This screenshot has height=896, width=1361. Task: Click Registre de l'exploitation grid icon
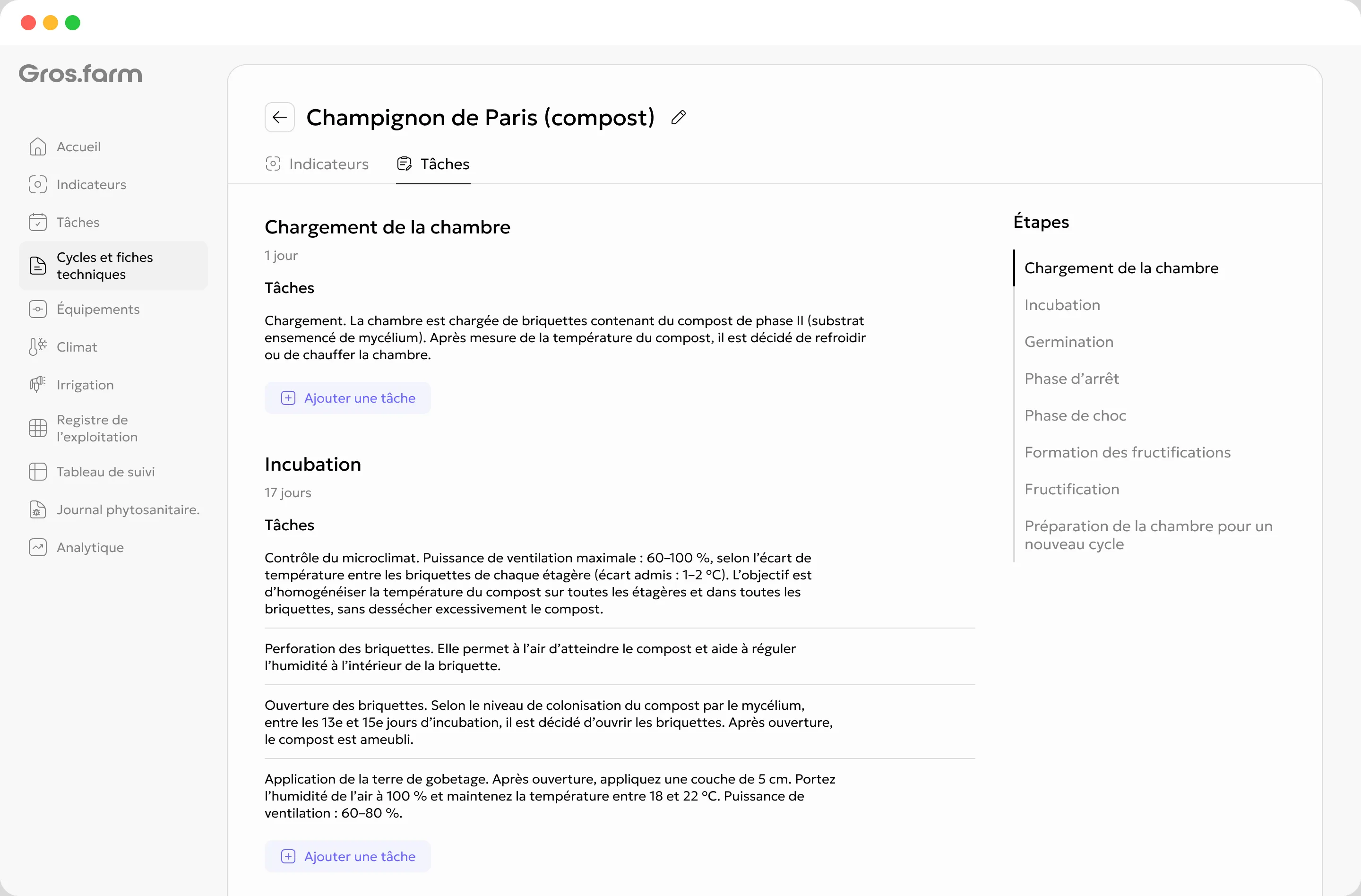point(38,428)
